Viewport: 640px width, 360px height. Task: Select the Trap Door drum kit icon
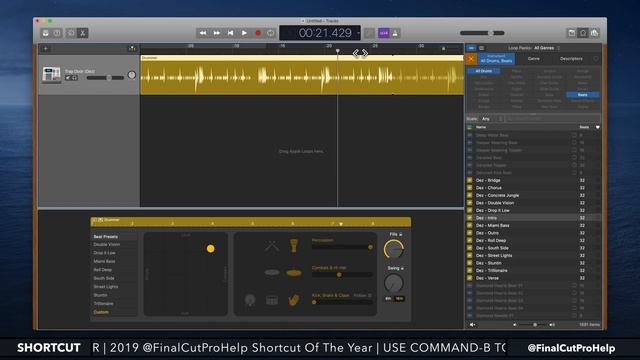pos(51,74)
